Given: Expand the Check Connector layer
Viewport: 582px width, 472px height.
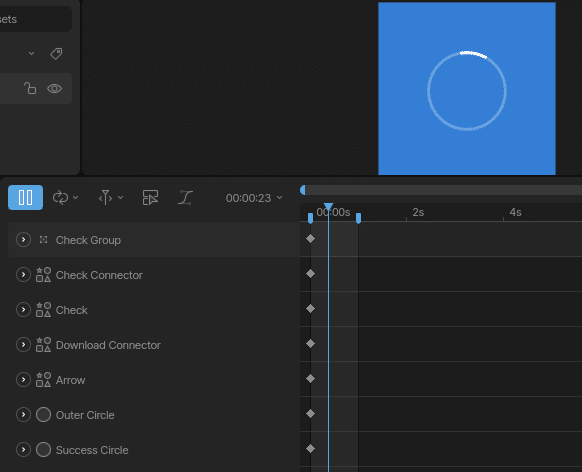Looking at the screenshot, I should pos(23,275).
